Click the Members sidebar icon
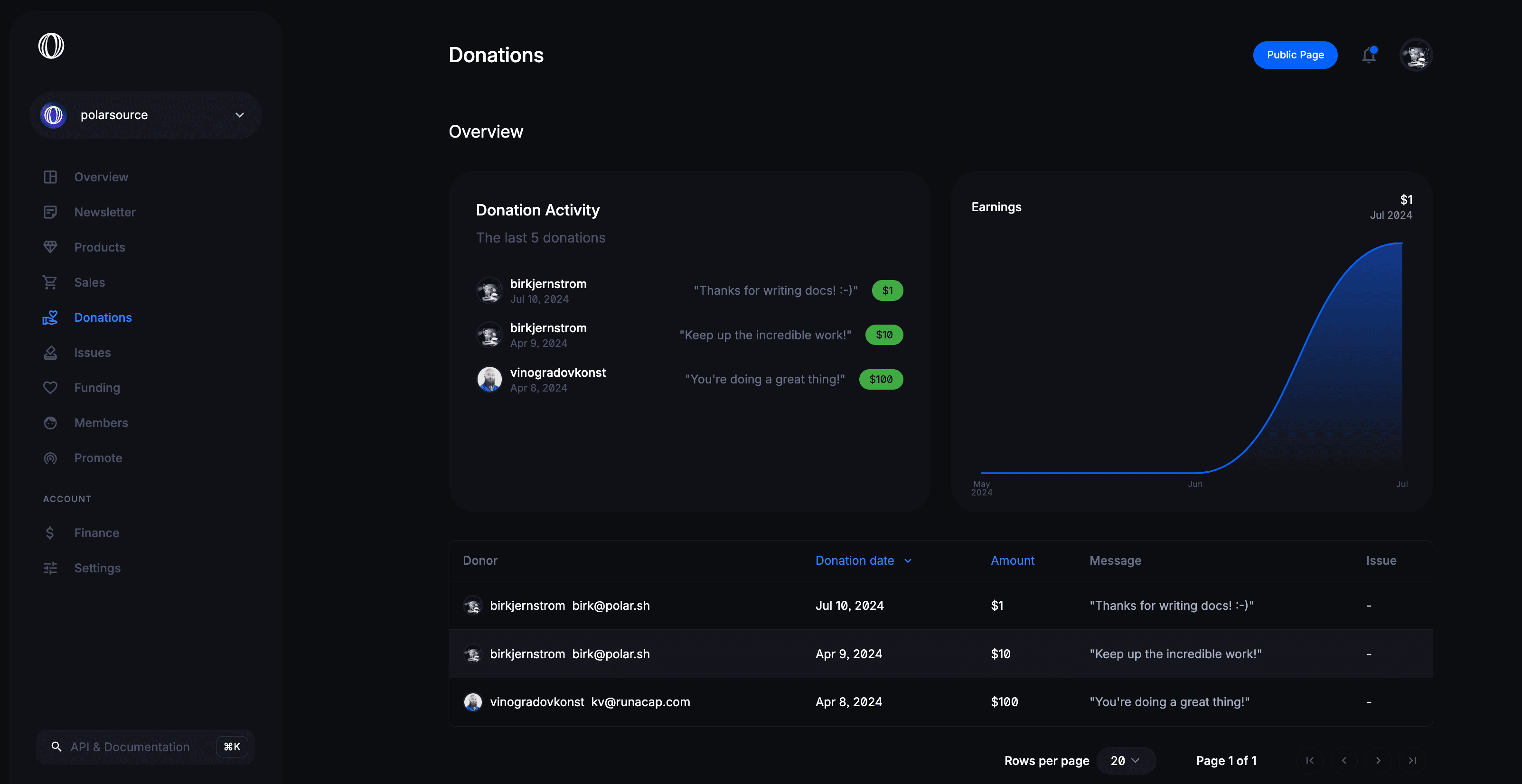This screenshot has width=1522, height=784. pyautogui.click(x=50, y=423)
